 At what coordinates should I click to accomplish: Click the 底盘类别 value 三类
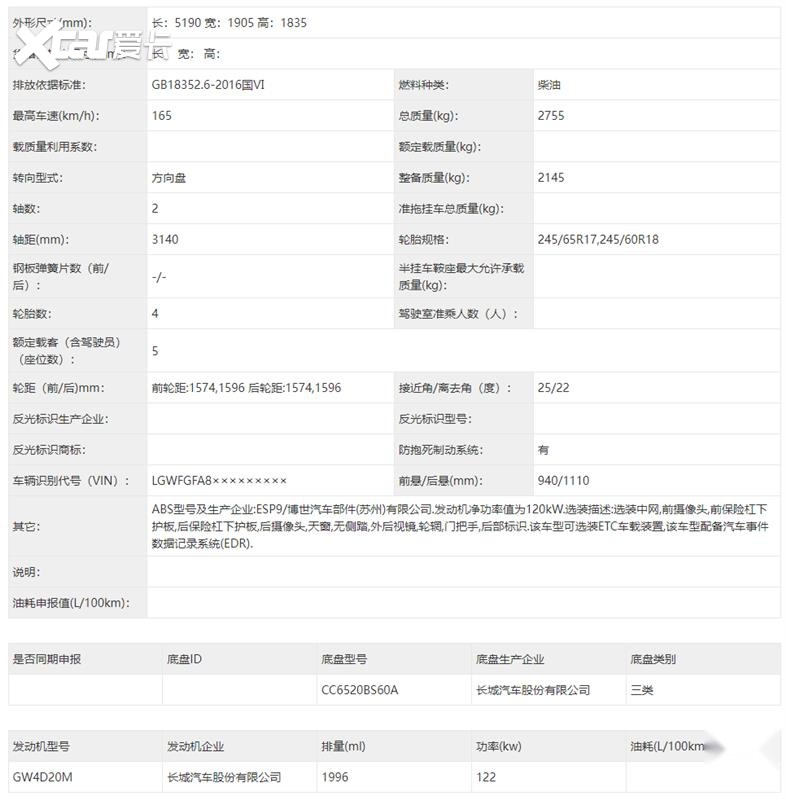642,690
